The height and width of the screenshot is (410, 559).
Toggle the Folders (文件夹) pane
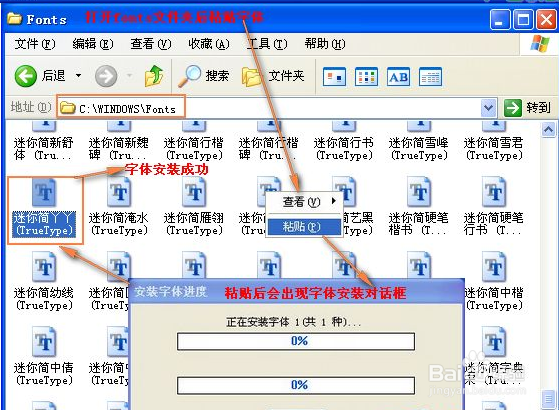[273, 76]
